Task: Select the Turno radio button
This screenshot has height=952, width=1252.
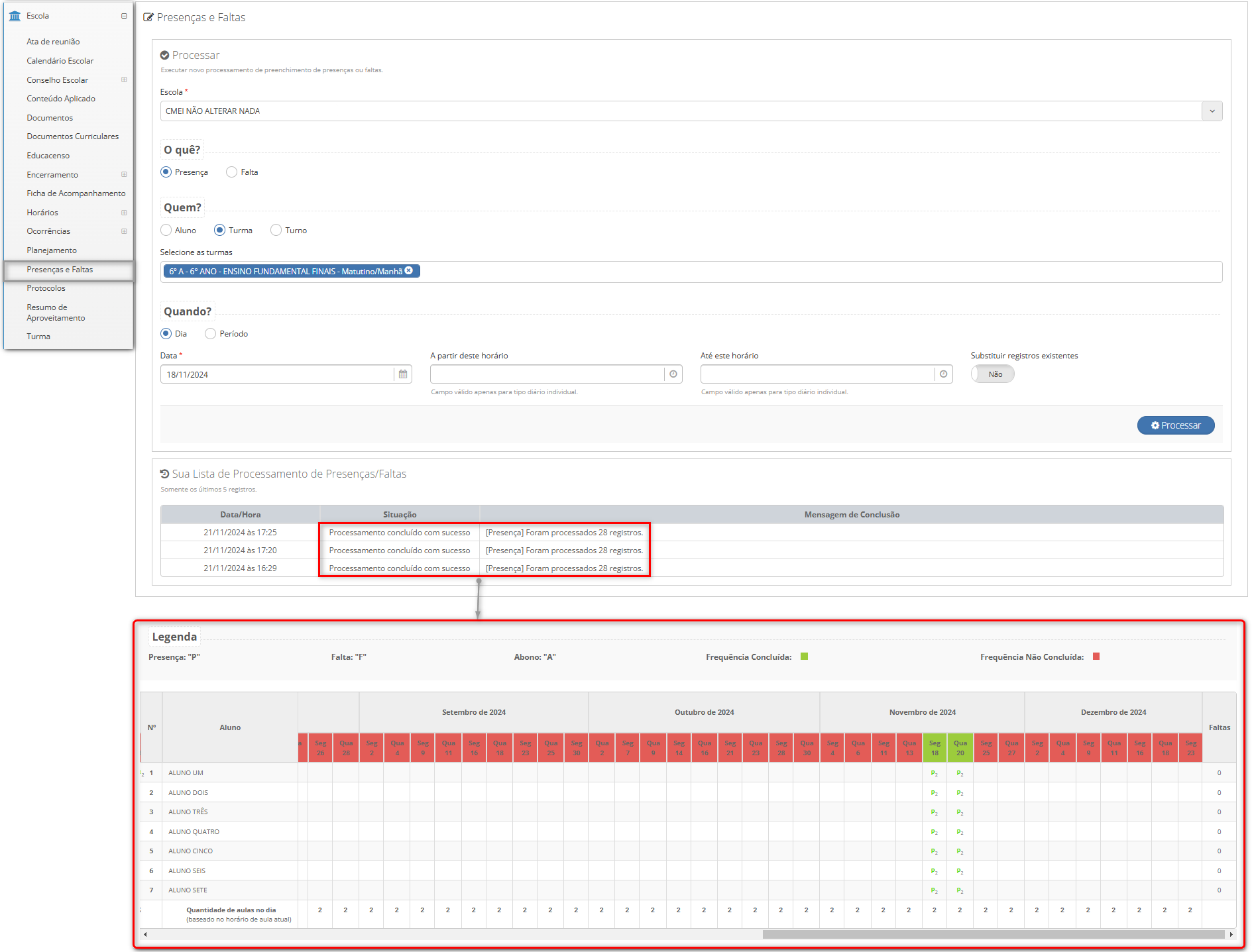Action: pyautogui.click(x=276, y=231)
